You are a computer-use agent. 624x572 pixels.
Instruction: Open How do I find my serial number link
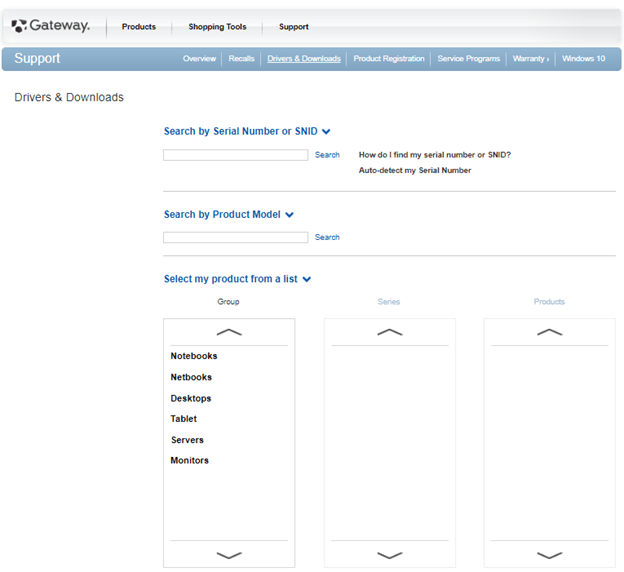pos(435,155)
